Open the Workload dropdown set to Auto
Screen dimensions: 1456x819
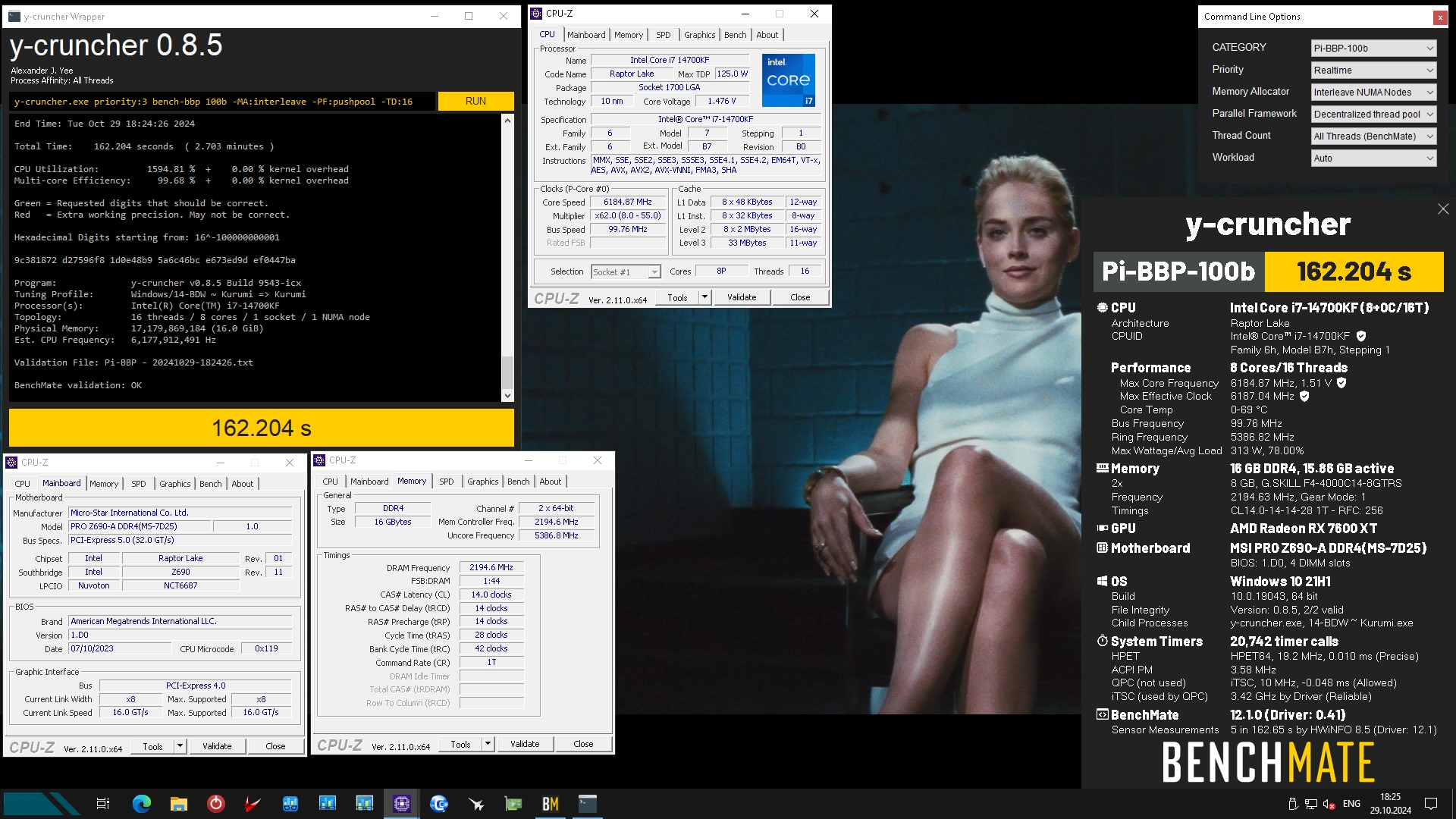click(x=1373, y=158)
